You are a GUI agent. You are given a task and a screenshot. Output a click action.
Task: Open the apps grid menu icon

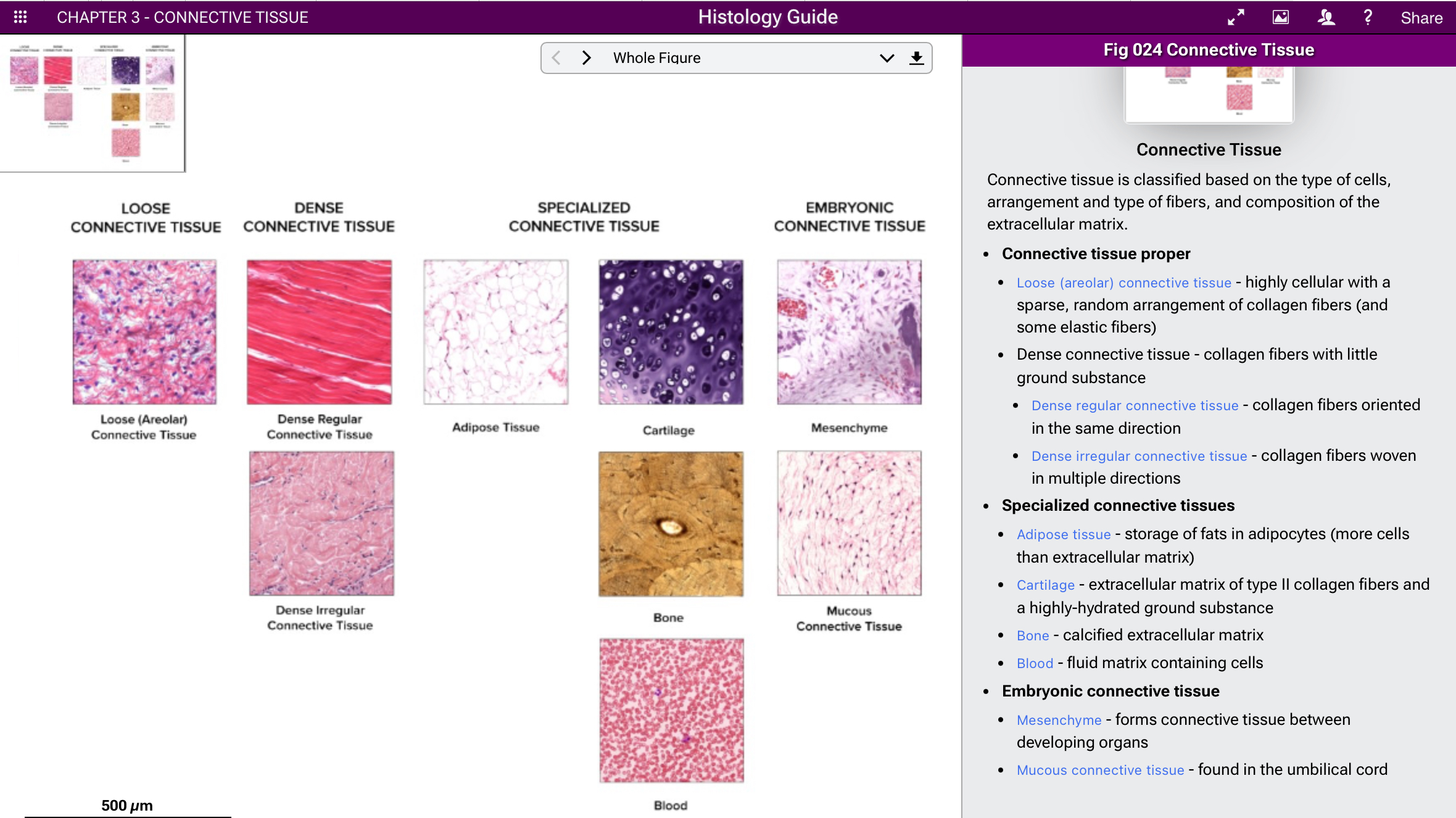[20, 17]
